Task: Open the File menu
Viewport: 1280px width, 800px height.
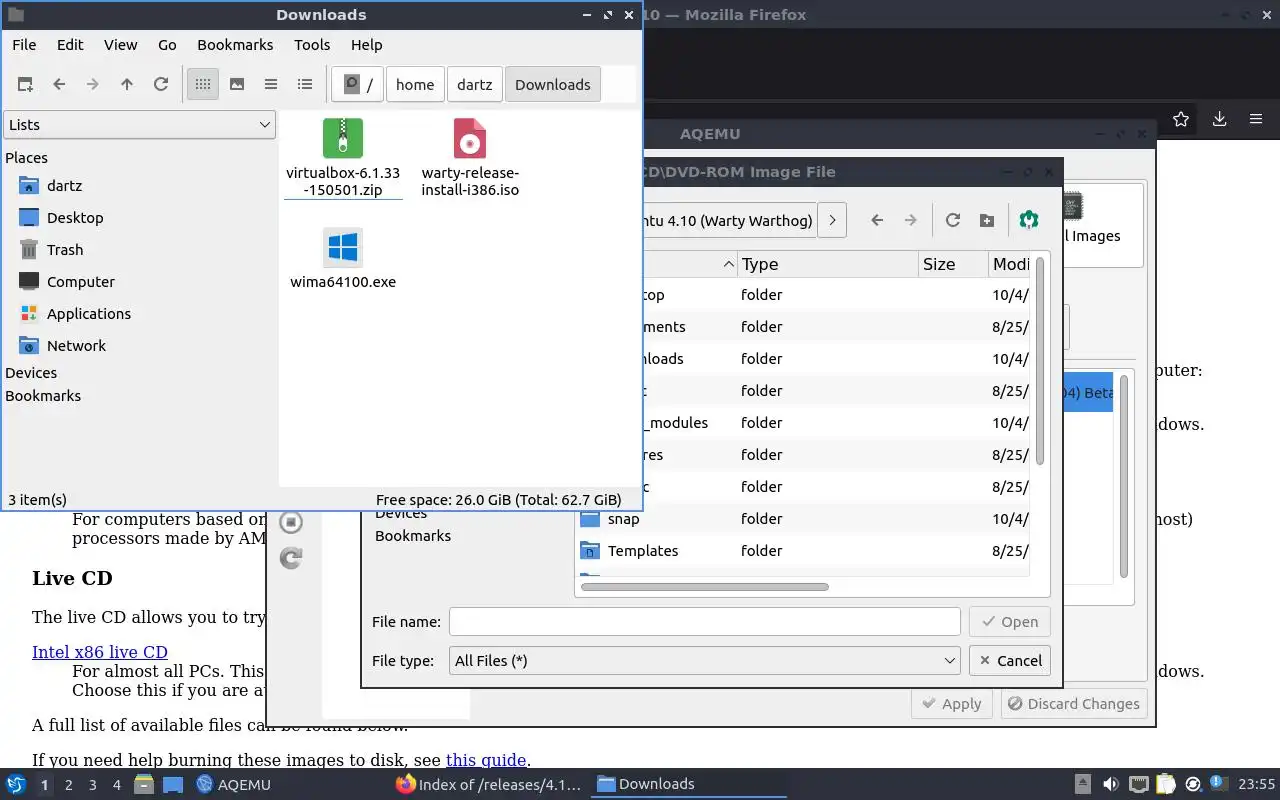Action: click(x=24, y=45)
